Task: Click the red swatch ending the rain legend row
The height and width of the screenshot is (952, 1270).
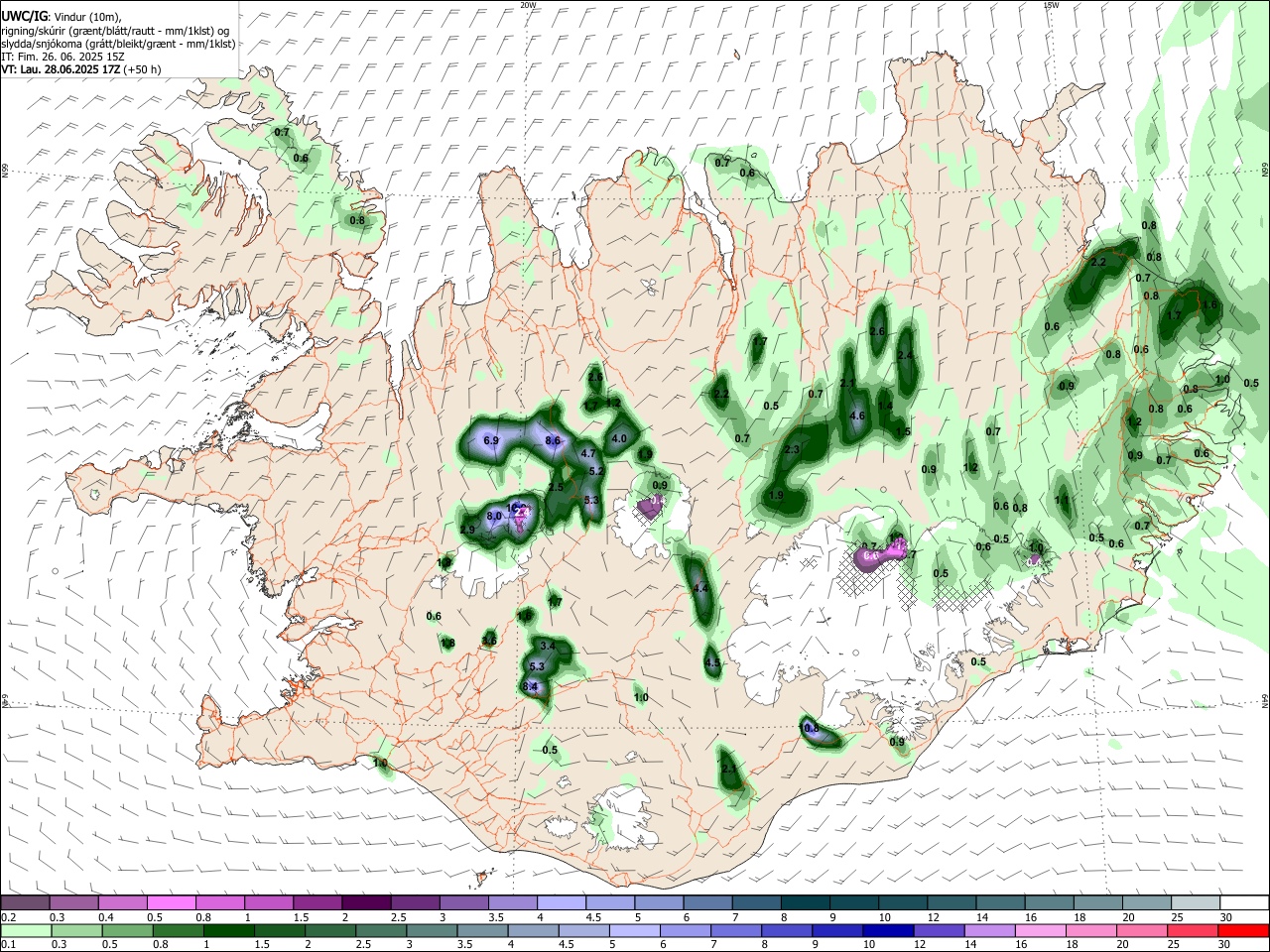Action: [x=1243, y=930]
